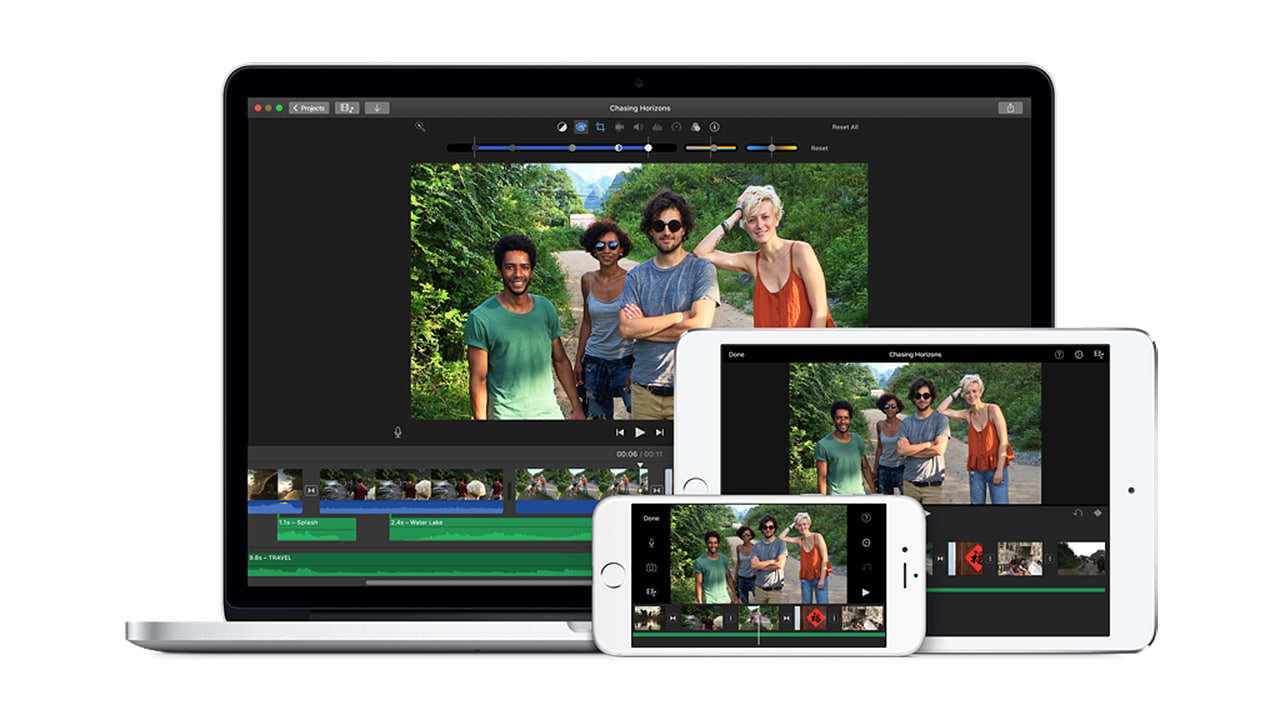
Task: Click the Reset All button
Action: (845, 127)
